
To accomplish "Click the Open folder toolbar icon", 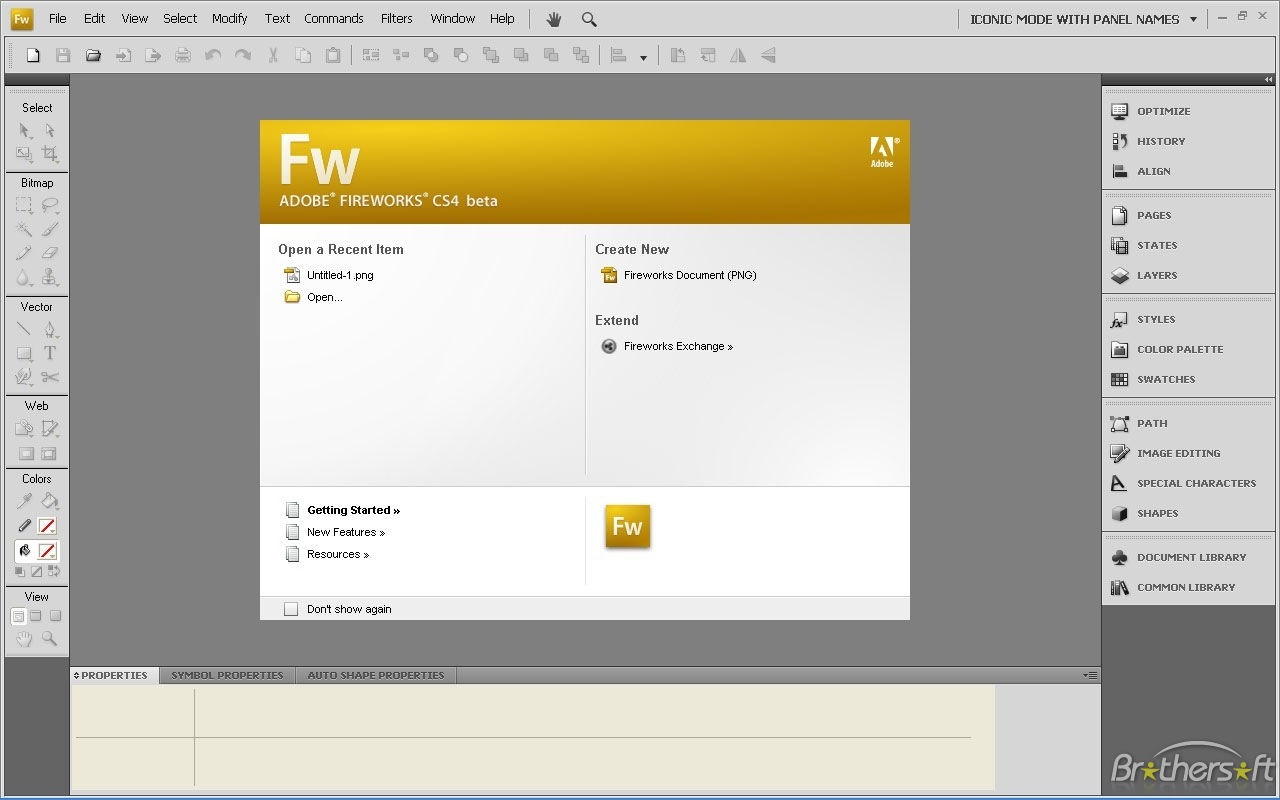I will pos(93,56).
